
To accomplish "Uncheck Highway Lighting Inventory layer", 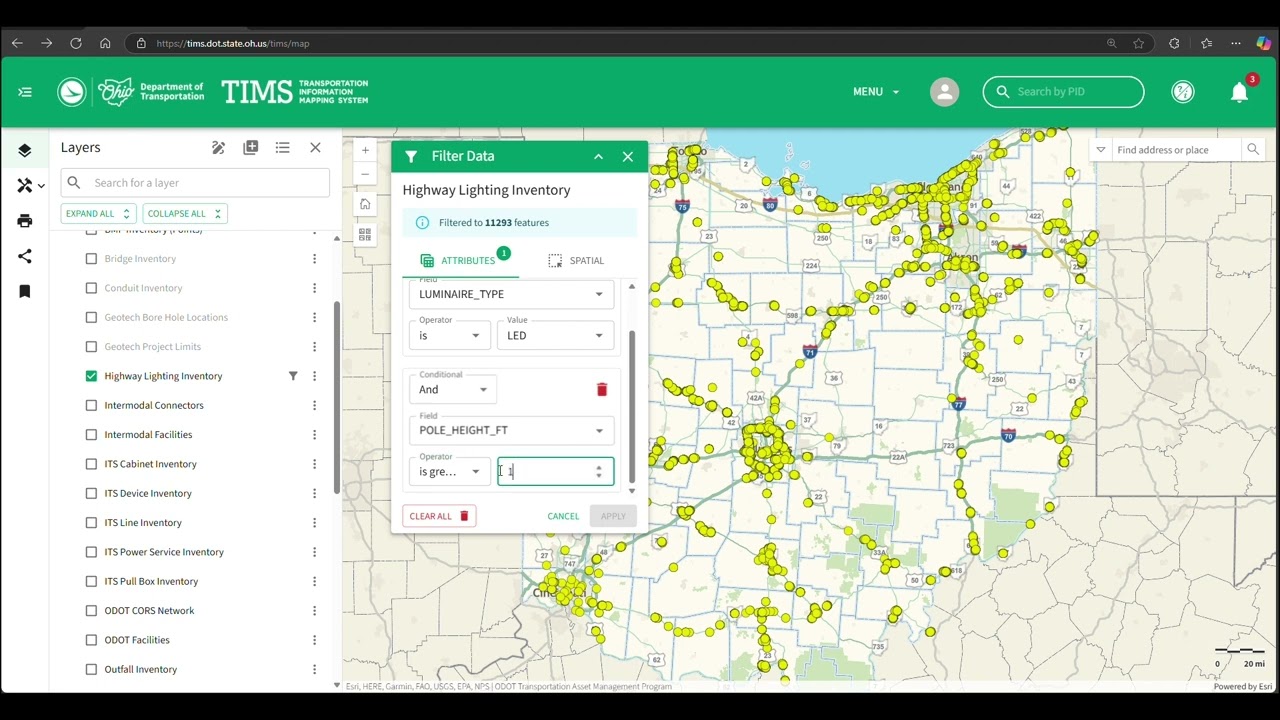I will click(x=91, y=376).
